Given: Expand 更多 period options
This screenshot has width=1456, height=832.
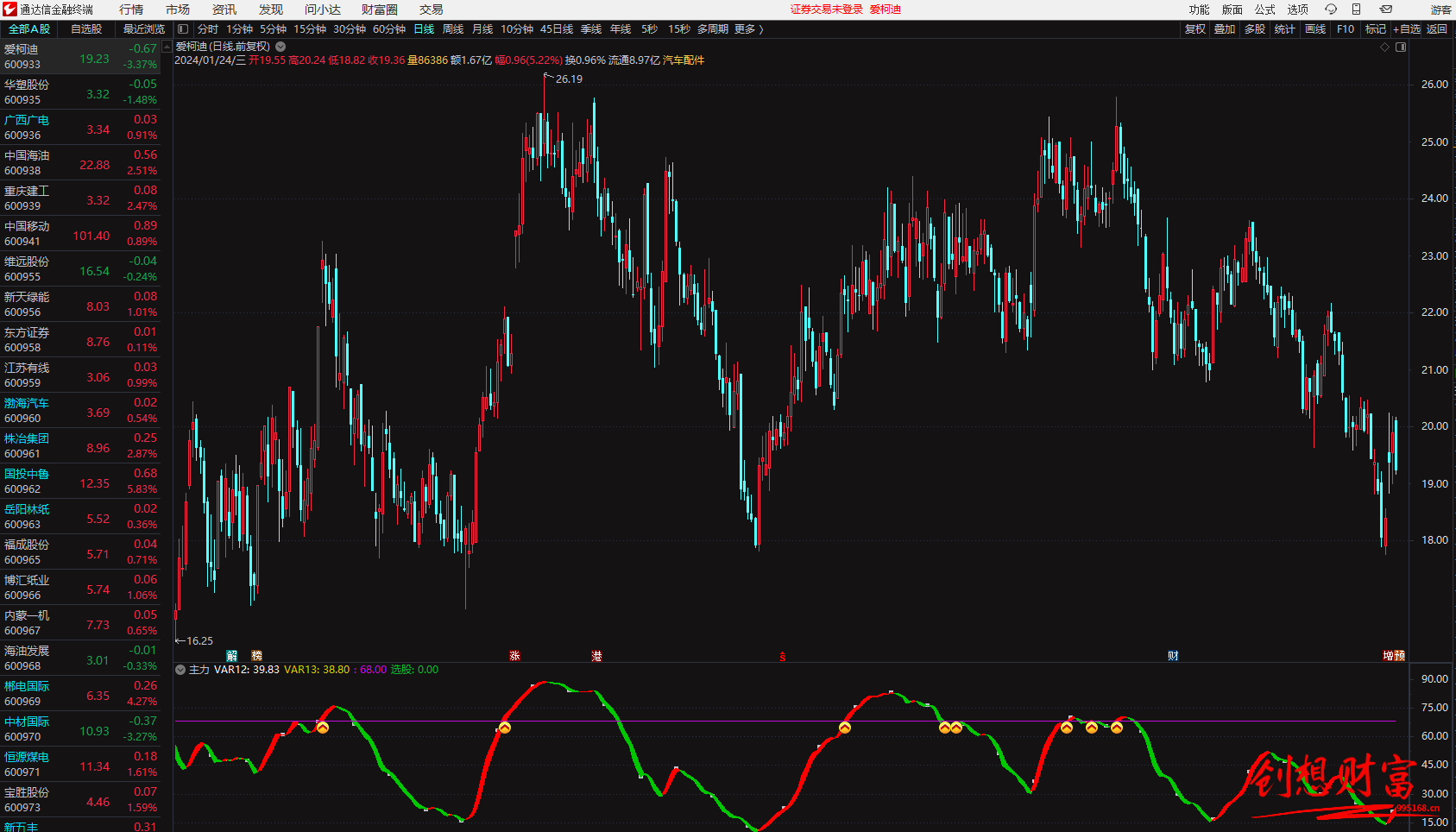Looking at the screenshot, I should tap(748, 29).
